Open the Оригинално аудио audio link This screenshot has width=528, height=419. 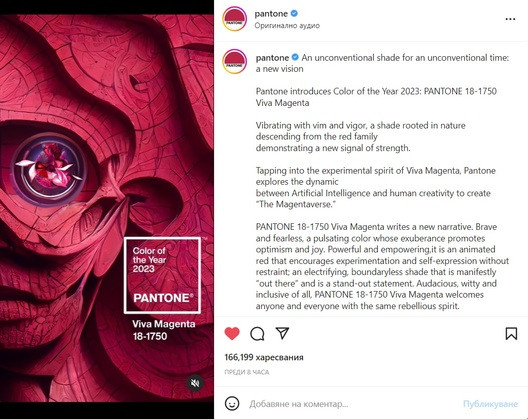(287, 26)
